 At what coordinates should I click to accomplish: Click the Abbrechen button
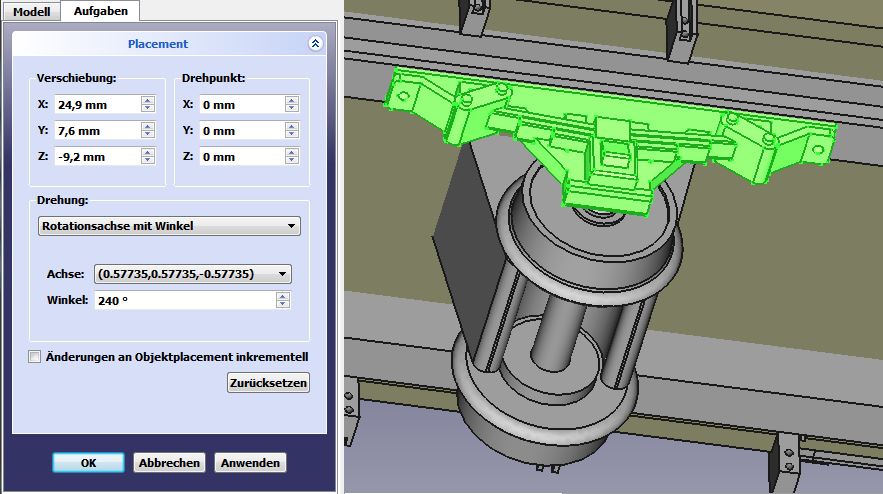[169, 463]
